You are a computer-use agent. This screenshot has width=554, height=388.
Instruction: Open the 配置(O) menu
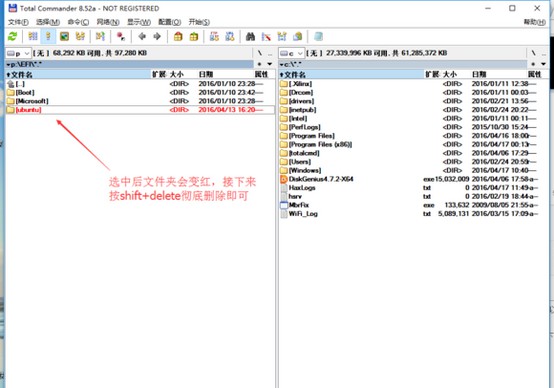170,22
